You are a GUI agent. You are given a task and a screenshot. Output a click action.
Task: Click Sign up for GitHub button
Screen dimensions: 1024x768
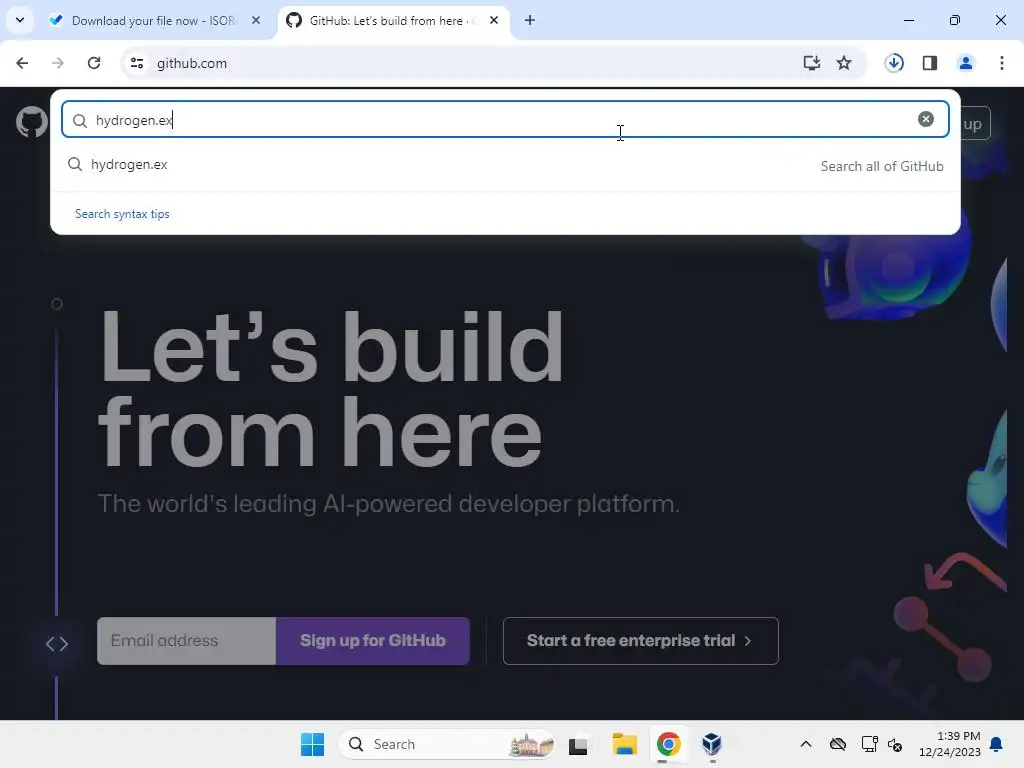point(372,641)
